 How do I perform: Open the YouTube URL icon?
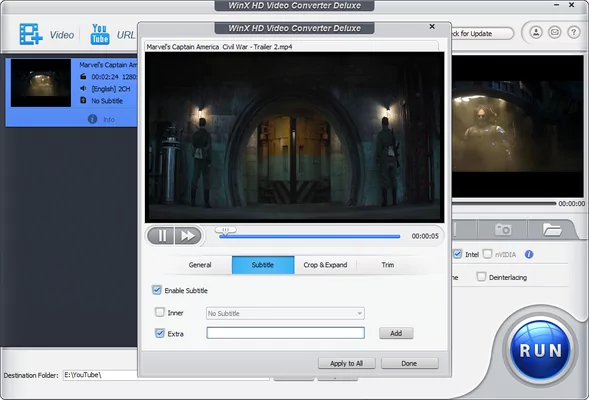point(100,34)
